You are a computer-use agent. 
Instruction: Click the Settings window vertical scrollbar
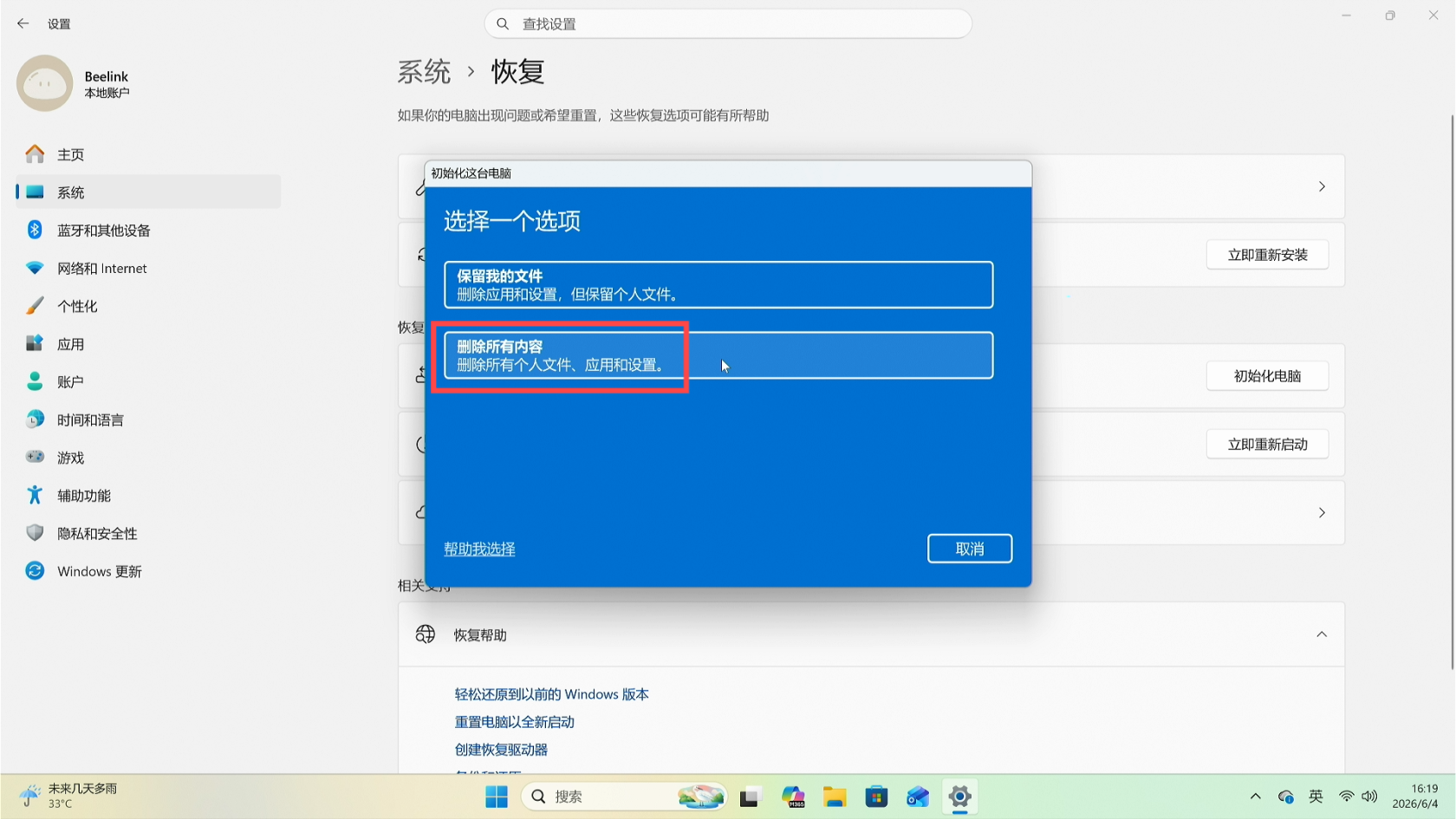1453,391
